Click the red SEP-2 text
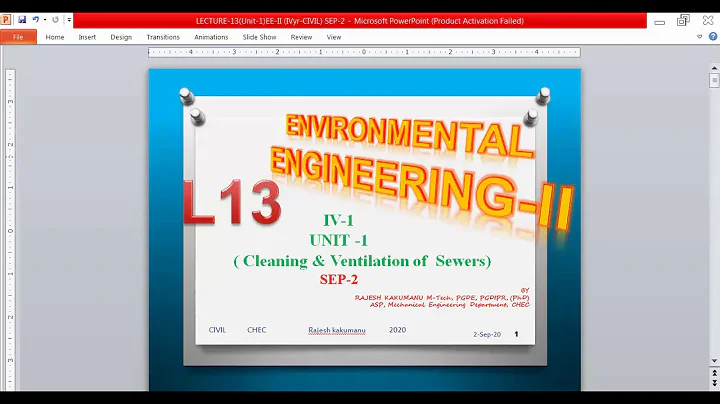720x404 pixels. [x=339, y=279]
